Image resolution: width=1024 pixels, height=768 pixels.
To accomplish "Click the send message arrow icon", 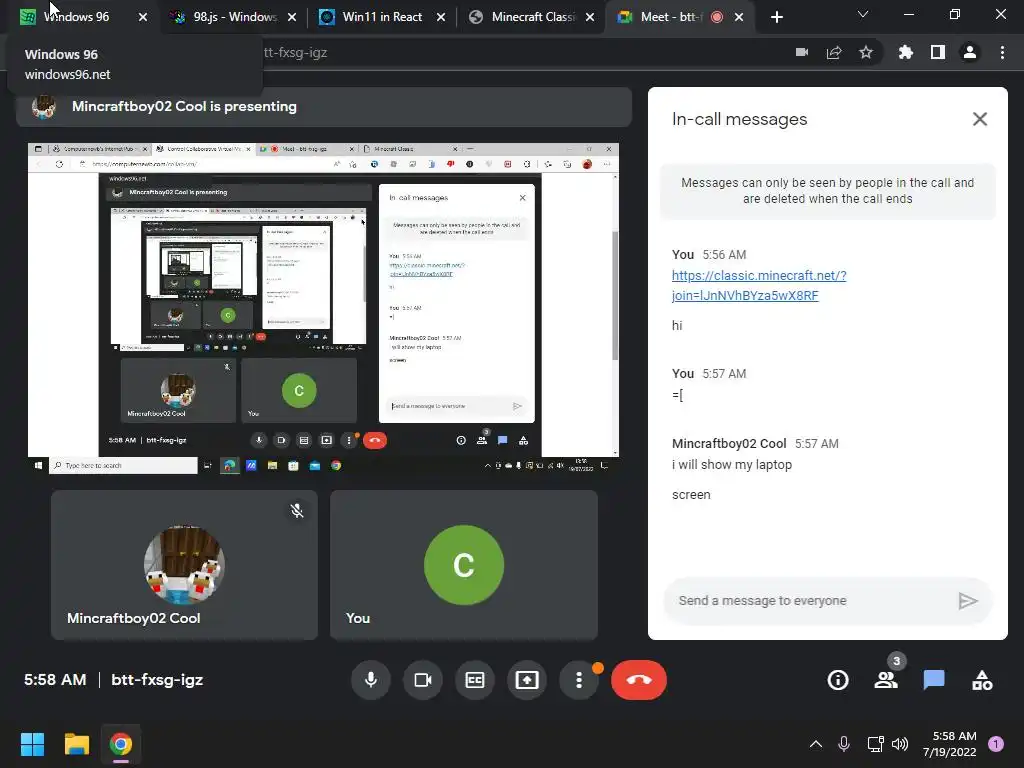I will [968, 600].
